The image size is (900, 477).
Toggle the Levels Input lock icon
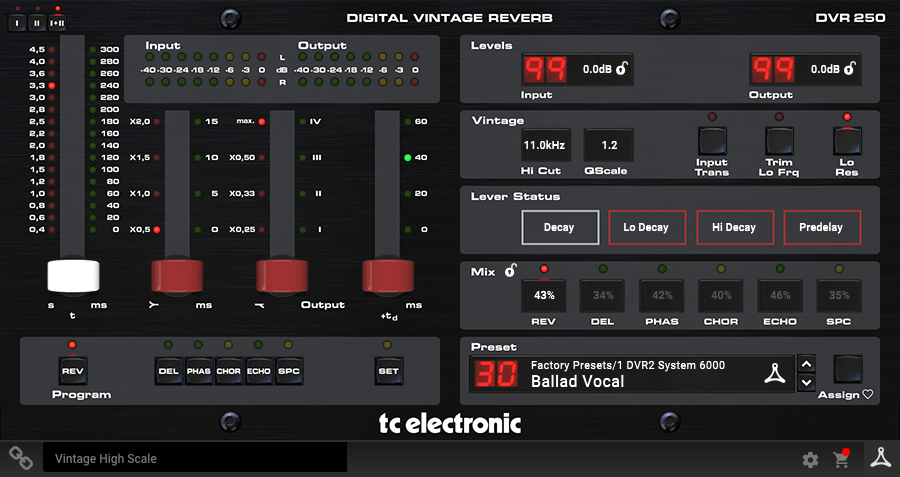click(x=622, y=69)
